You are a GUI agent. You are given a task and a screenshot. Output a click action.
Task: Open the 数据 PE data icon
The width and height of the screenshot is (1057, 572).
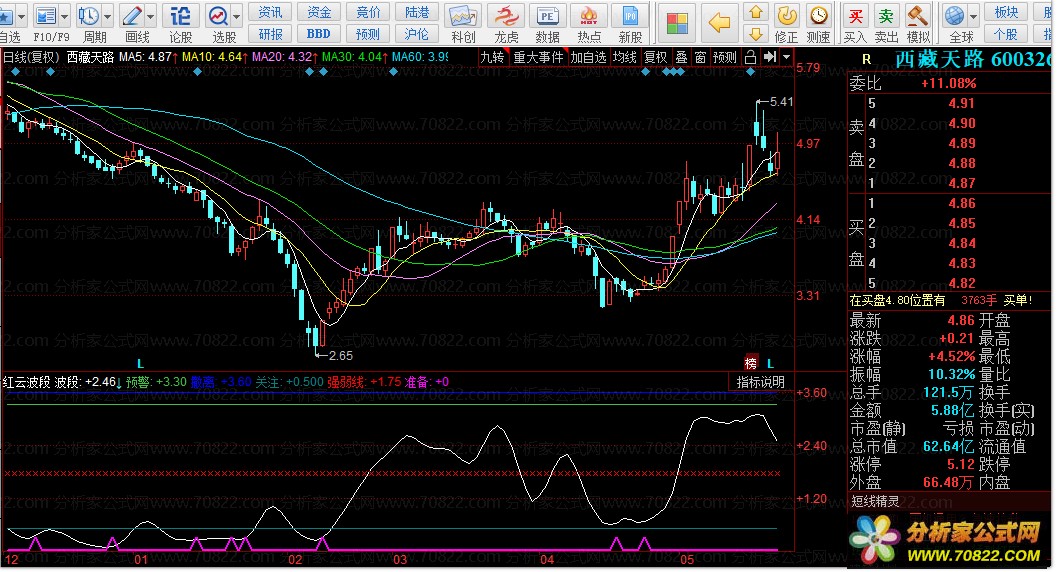click(x=547, y=16)
